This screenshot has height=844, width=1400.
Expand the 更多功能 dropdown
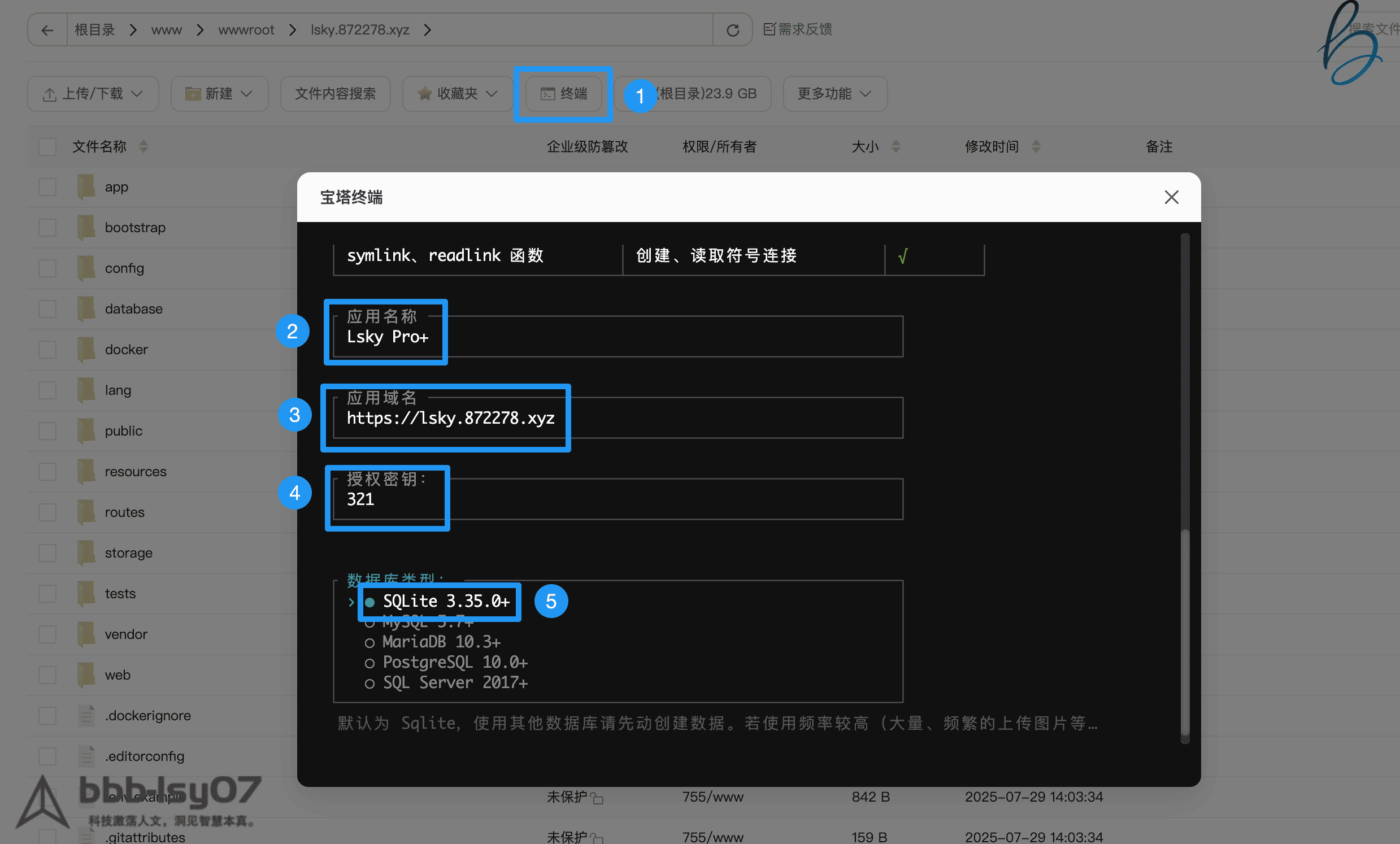tap(834, 94)
